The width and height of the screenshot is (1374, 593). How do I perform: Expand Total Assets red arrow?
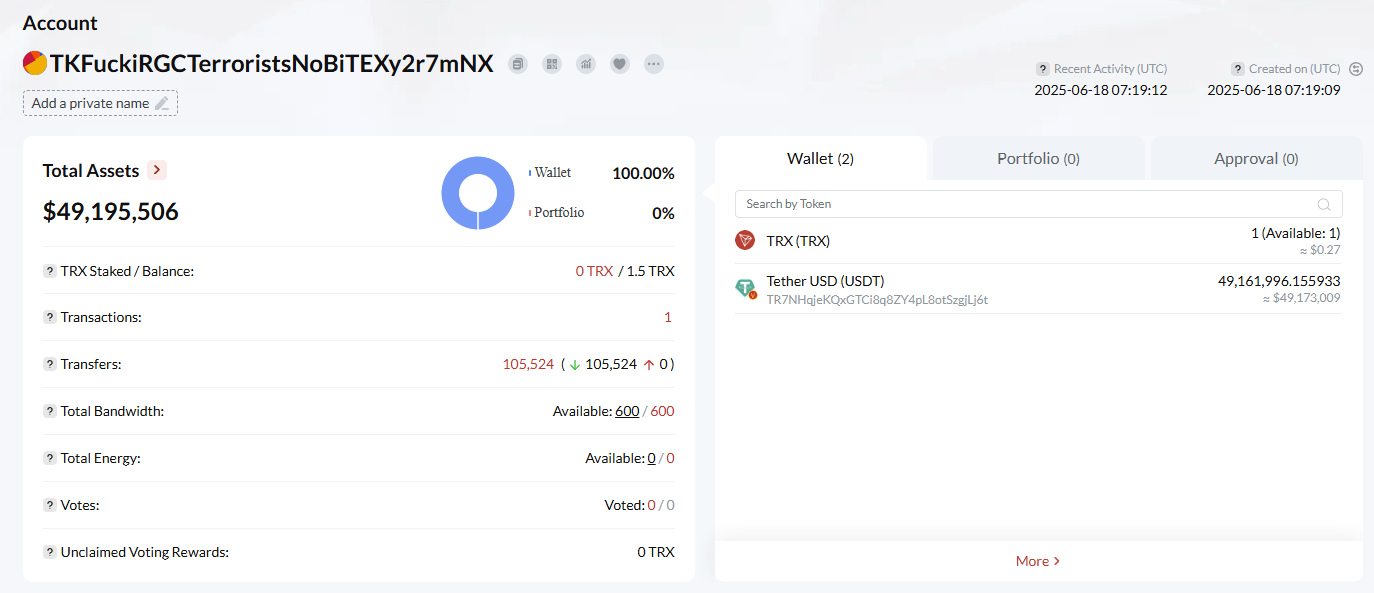(x=156, y=170)
